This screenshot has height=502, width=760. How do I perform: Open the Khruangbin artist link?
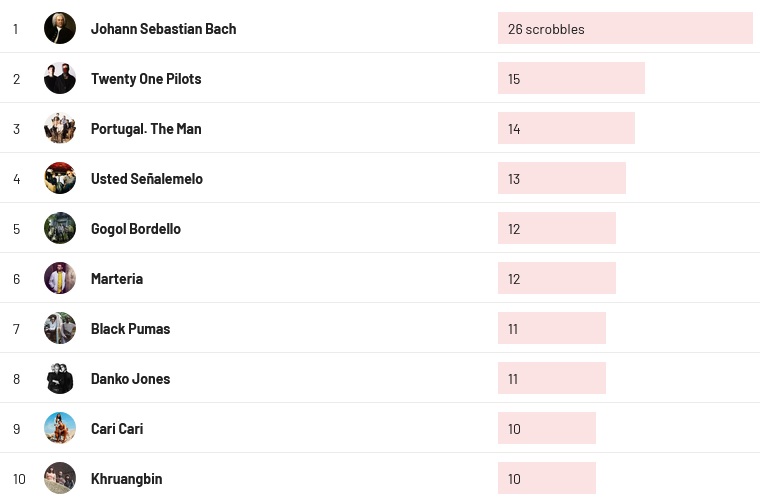pyautogui.click(x=125, y=479)
